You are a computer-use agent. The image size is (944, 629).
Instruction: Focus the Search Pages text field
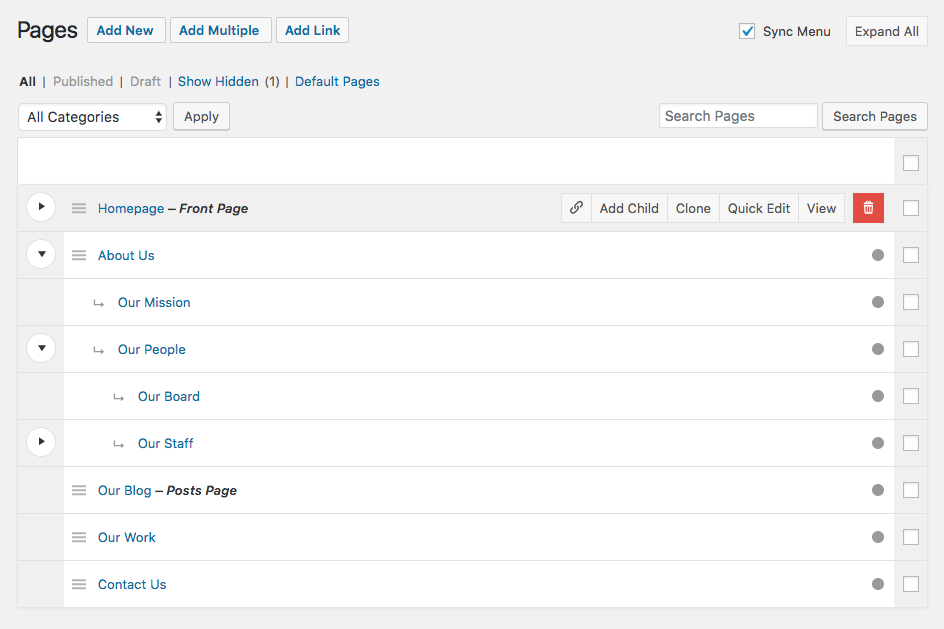click(x=738, y=116)
